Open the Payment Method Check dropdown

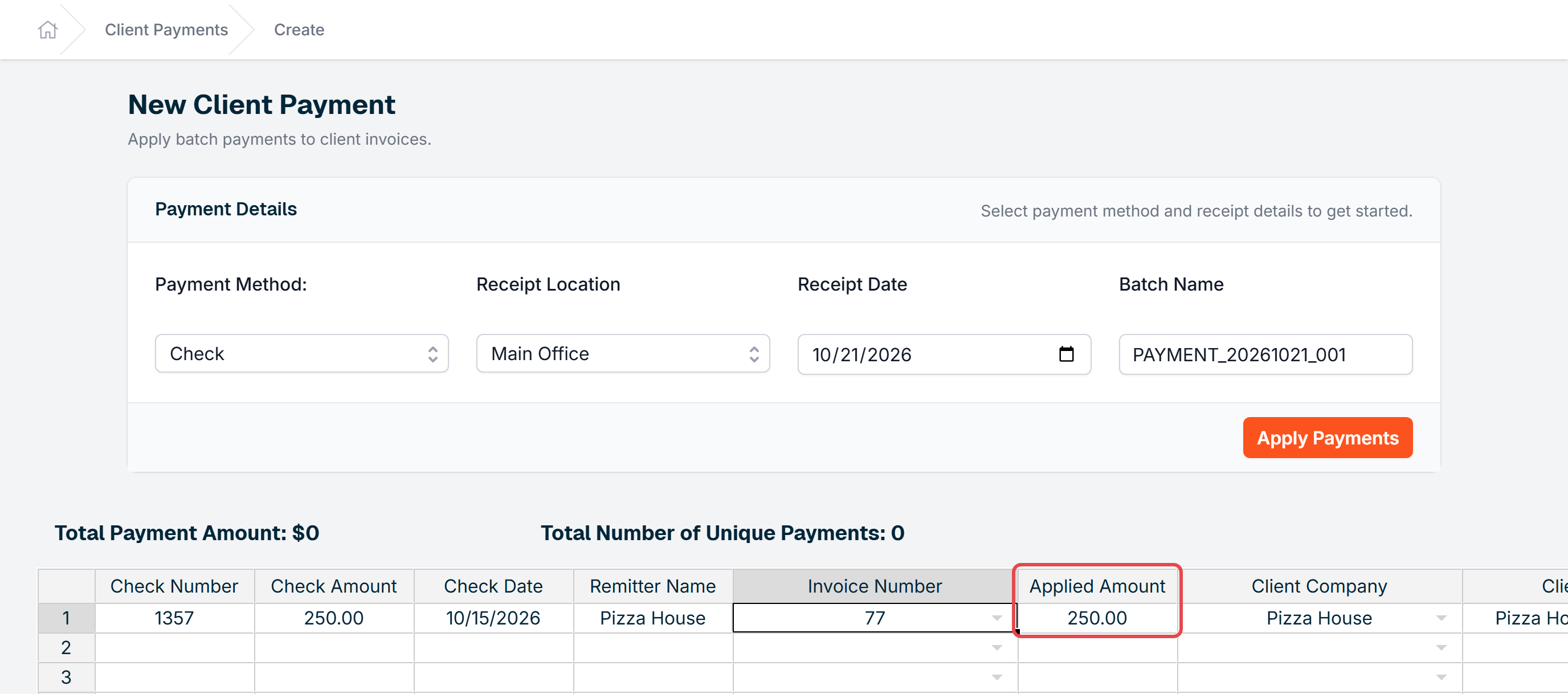[301, 353]
